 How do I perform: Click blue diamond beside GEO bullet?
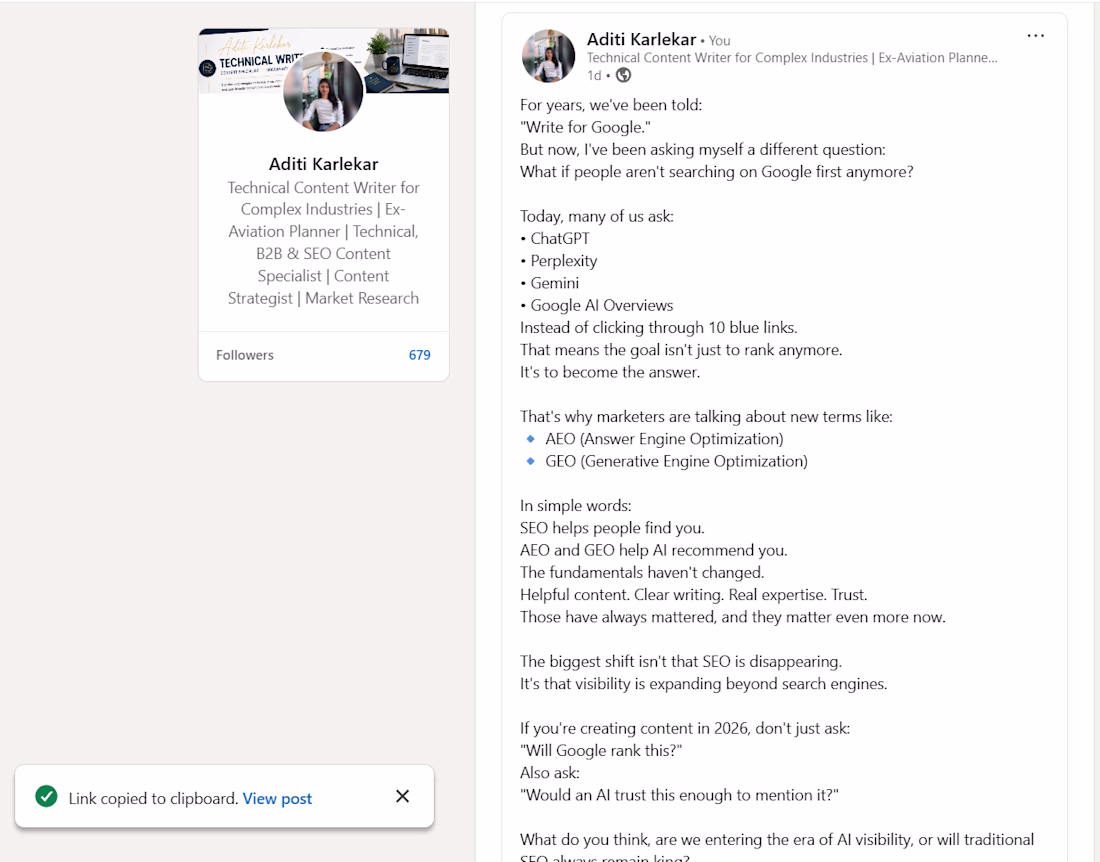[530, 461]
